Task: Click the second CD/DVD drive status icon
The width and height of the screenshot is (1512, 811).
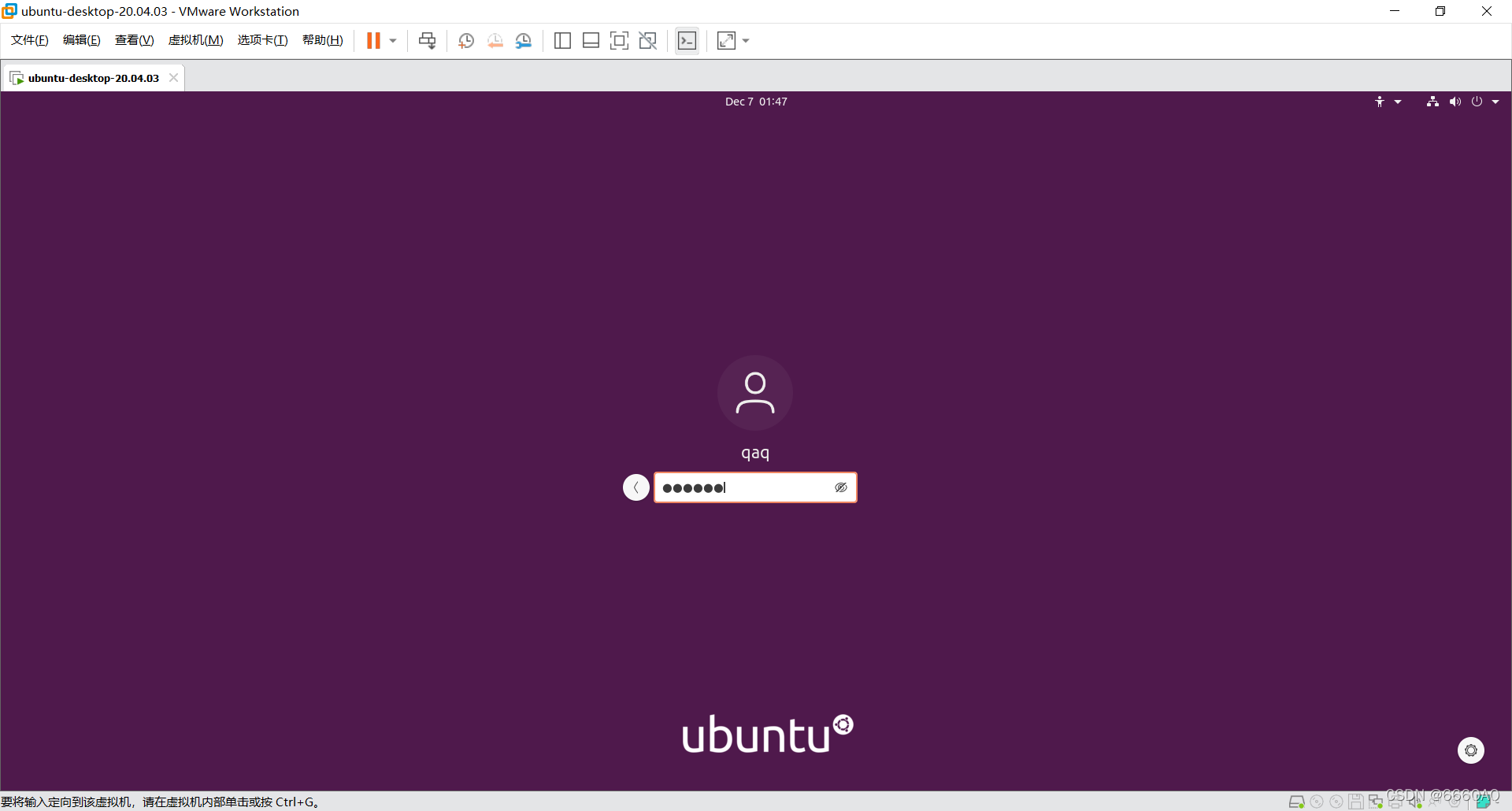Action: (x=1336, y=802)
